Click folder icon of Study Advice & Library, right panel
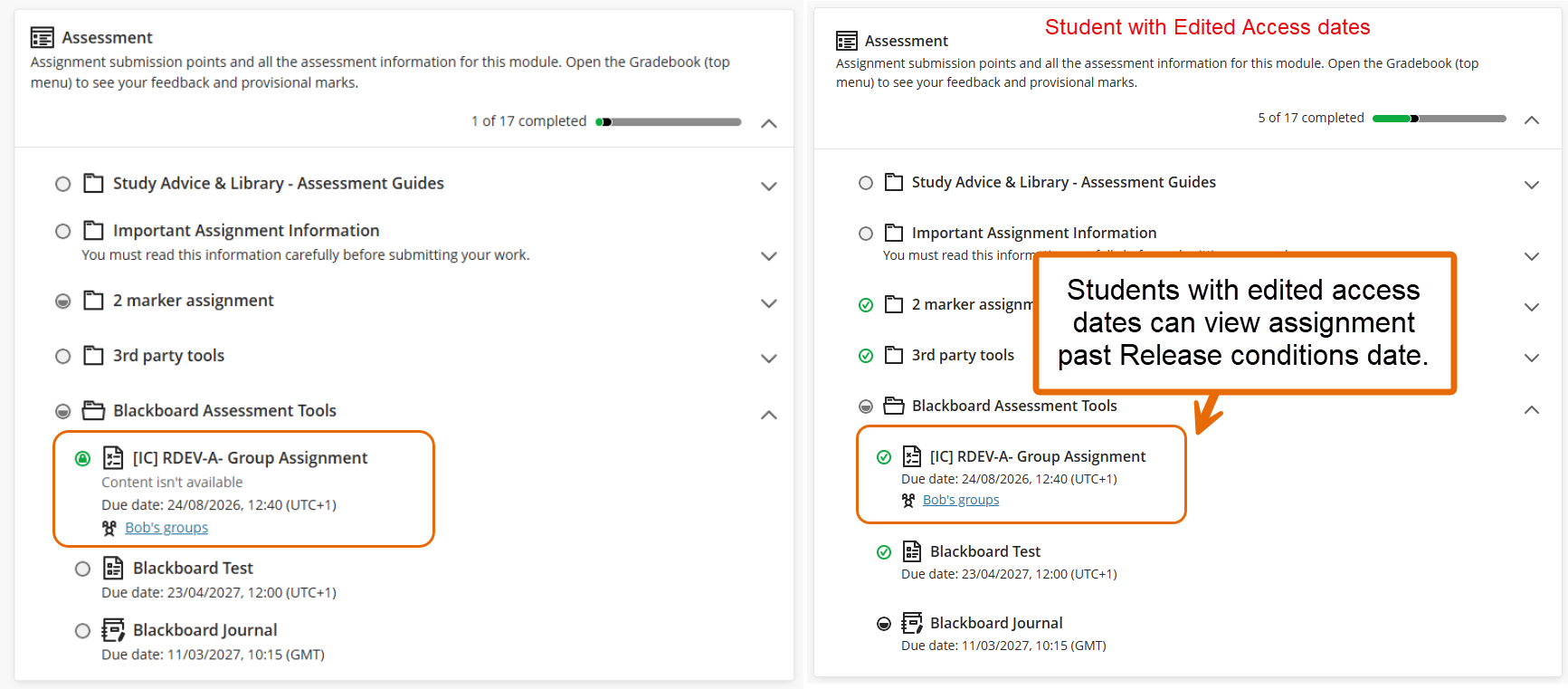1568x689 pixels. (x=894, y=182)
